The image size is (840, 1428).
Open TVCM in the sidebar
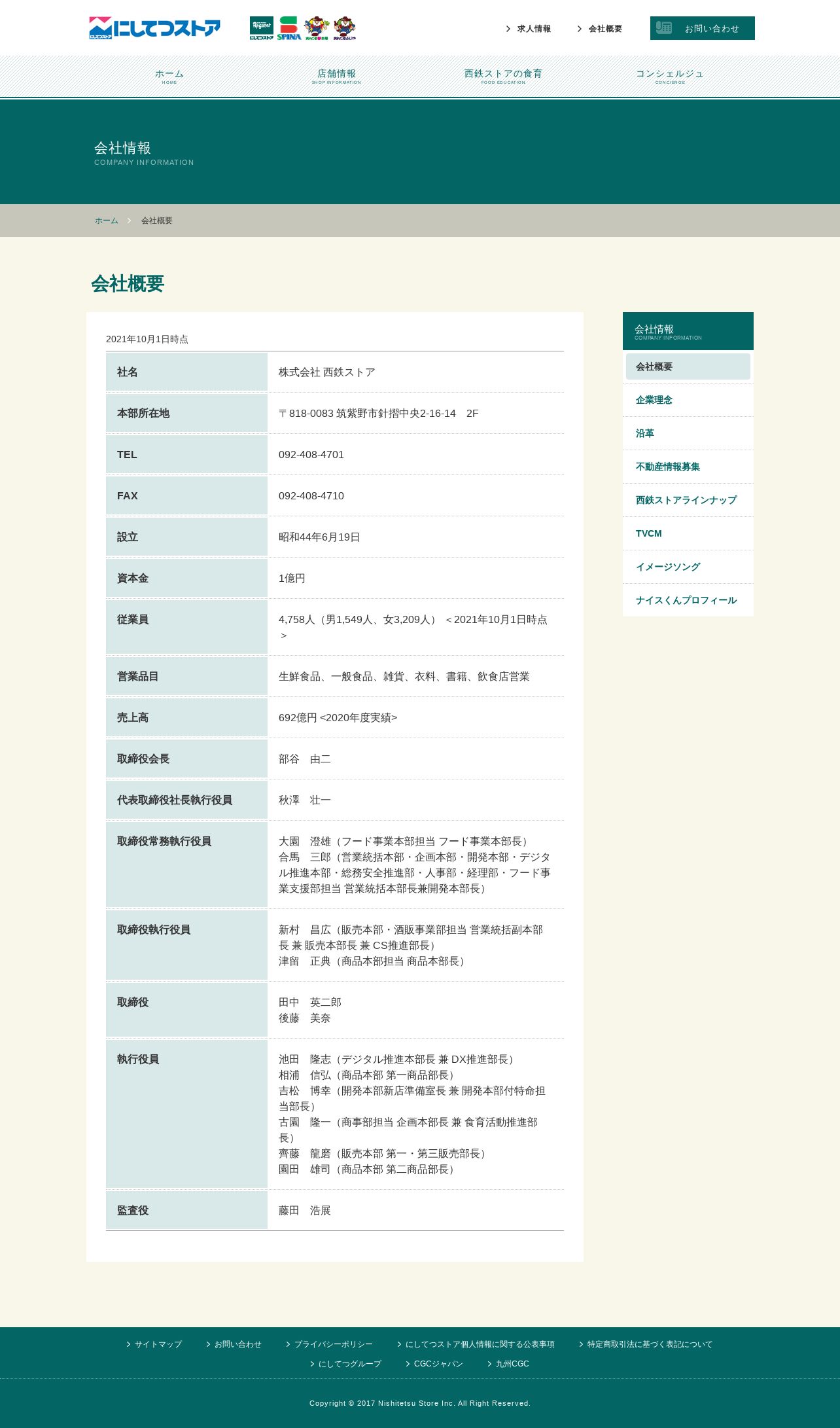[x=688, y=533]
